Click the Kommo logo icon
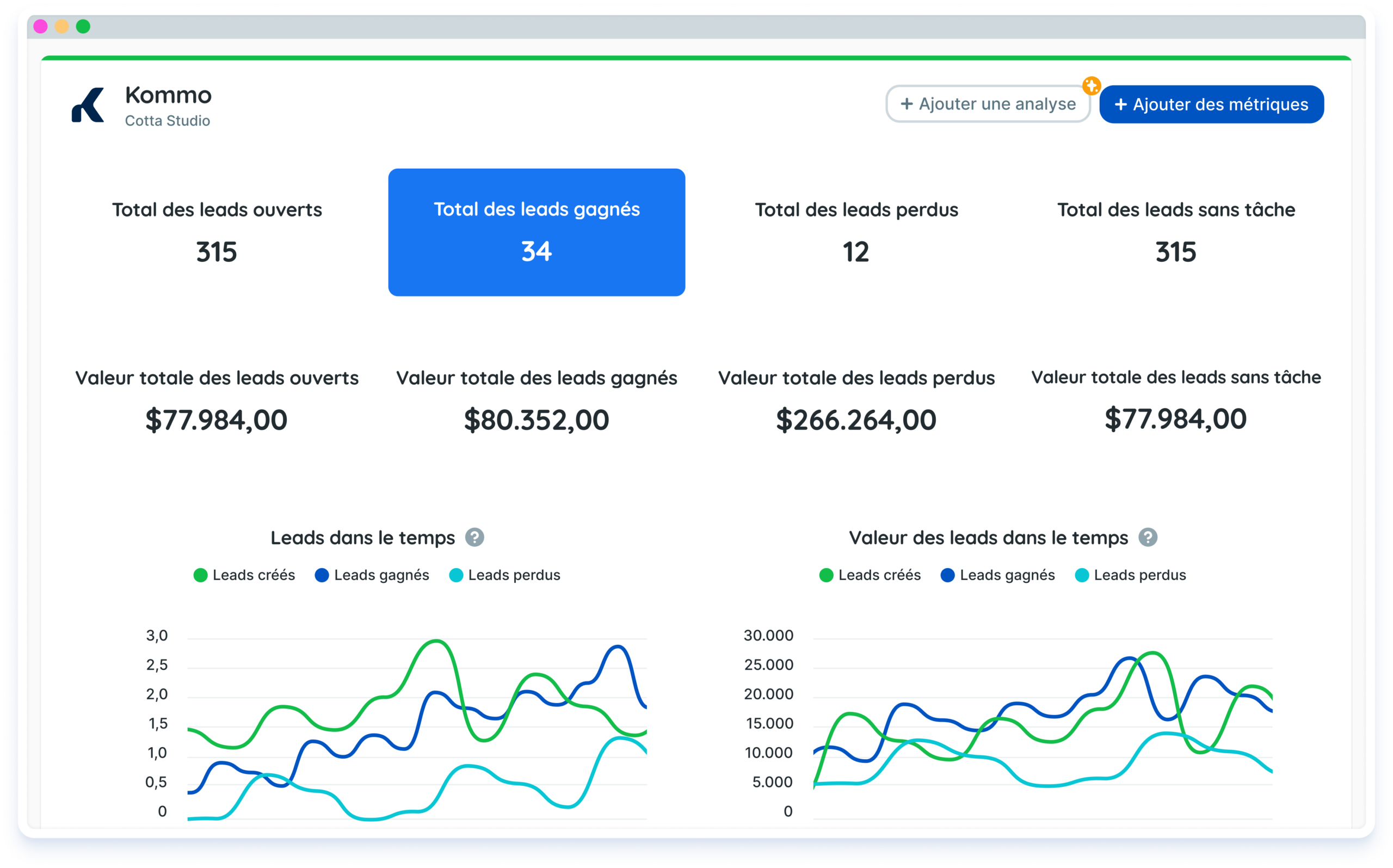1393x868 pixels. point(88,105)
